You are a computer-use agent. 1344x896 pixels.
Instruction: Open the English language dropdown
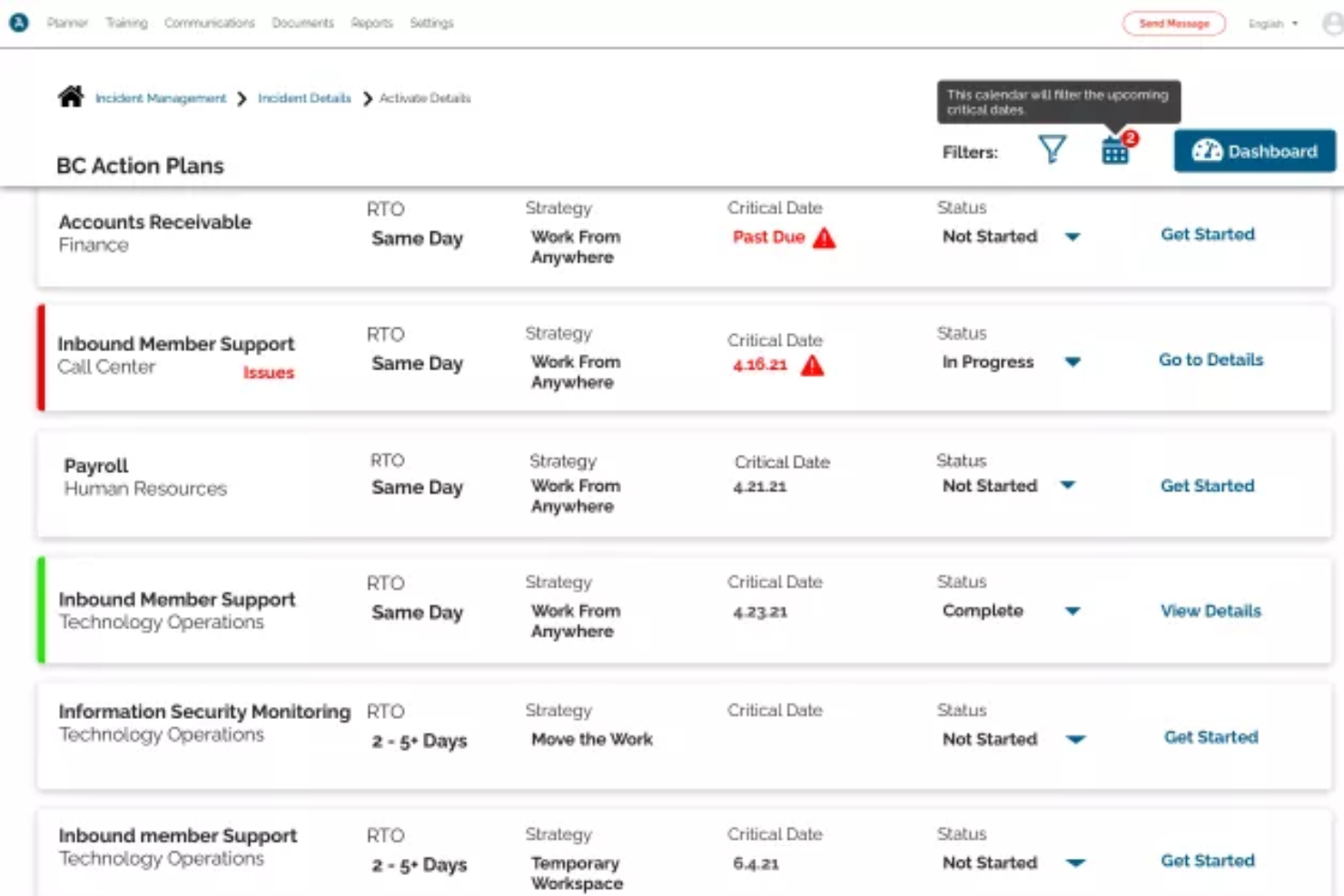pyautogui.click(x=1270, y=24)
